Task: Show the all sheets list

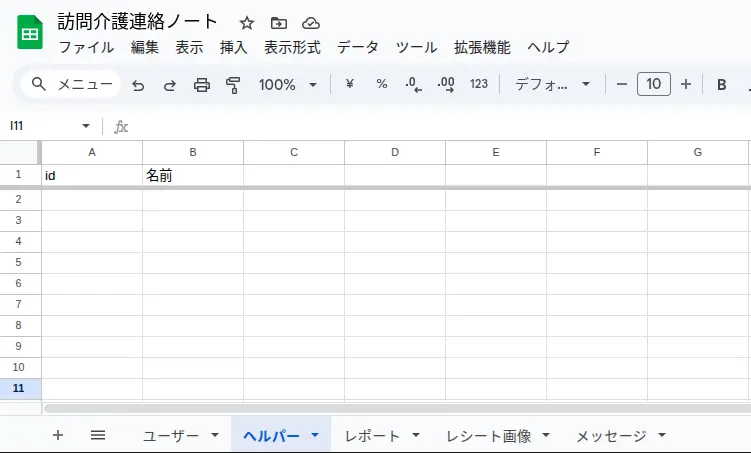Action: pos(98,435)
